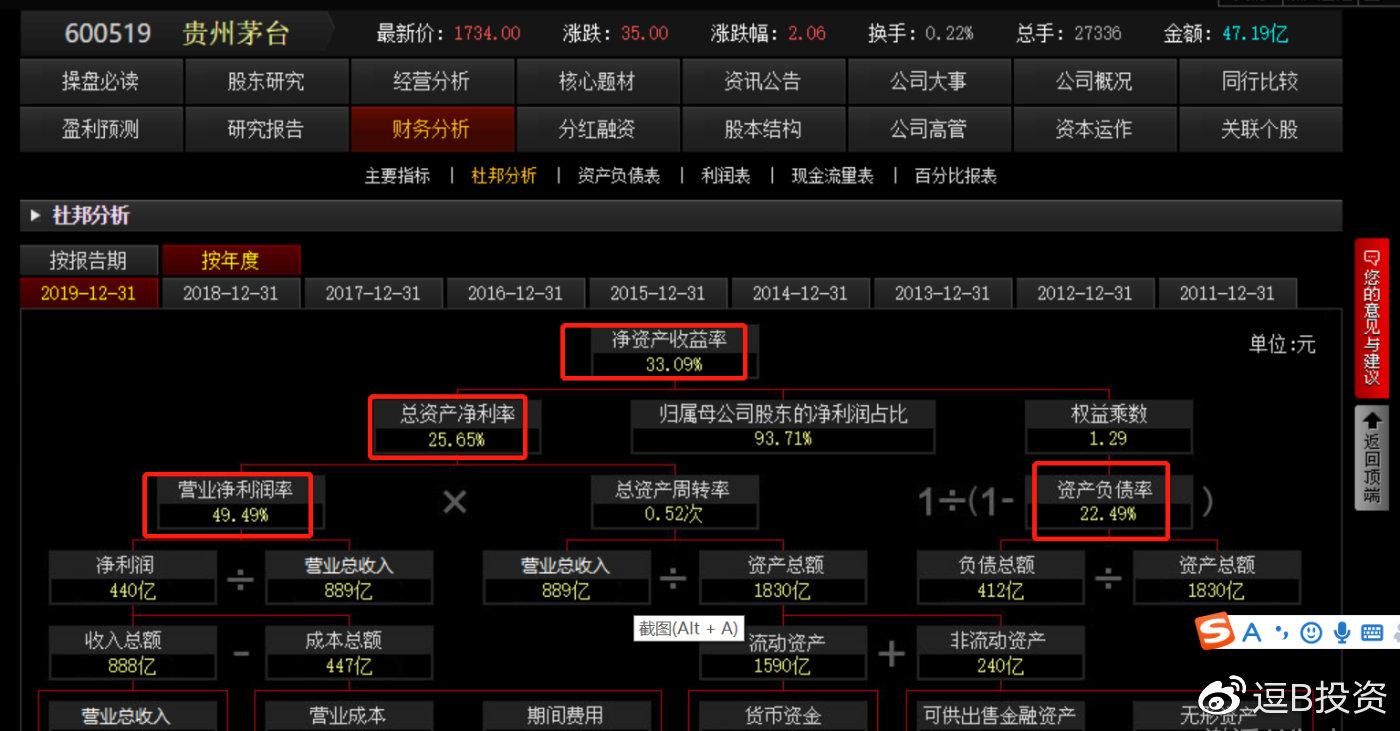Click the Sogou emoji smiley icon

pos(1311,633)
